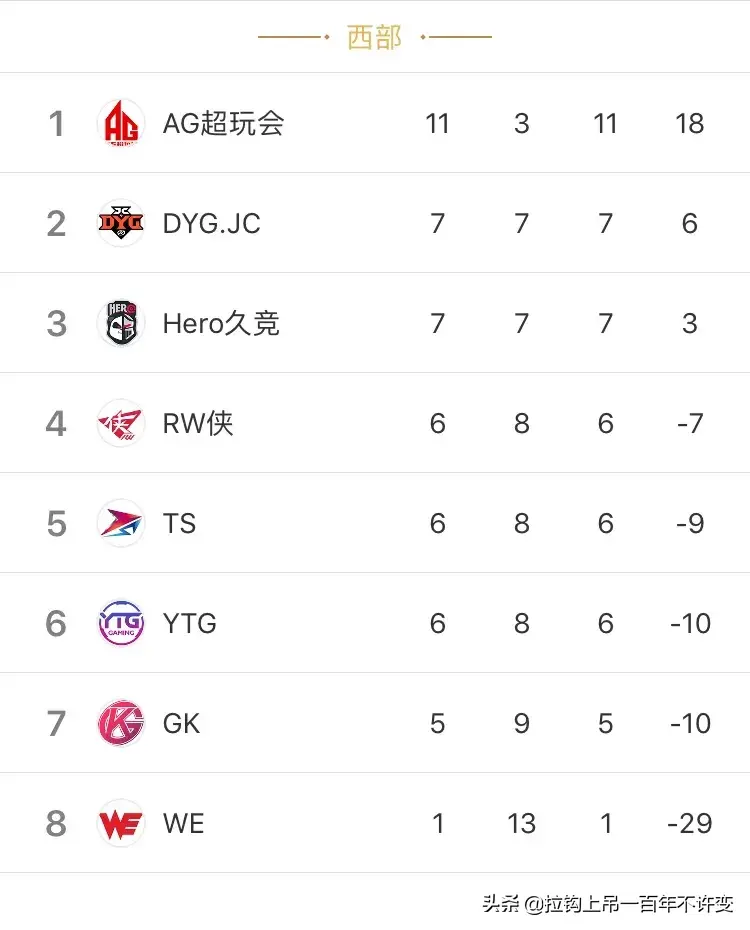Click the DYG.JC team name
The width and height of the screenshot is (750, 930).
coord(211,223)
